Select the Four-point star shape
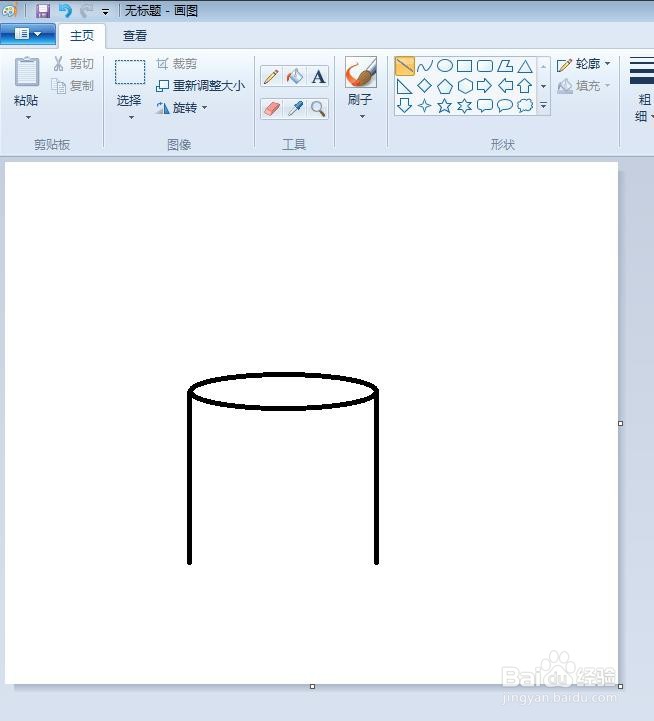The image size is (654, 721). click(x=425, y=106)
